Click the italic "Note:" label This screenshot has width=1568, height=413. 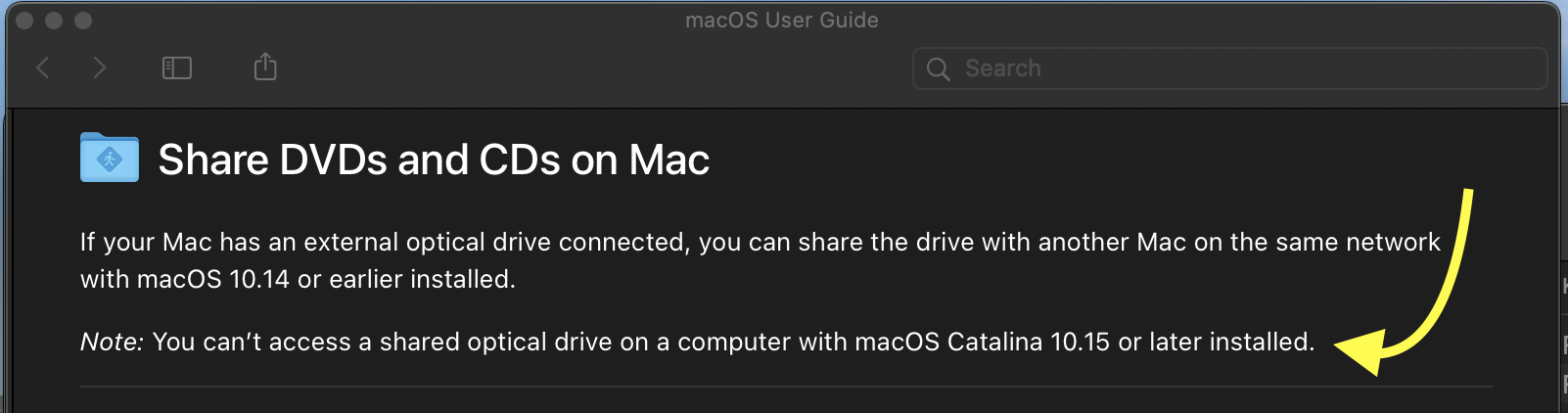[x=112, y=342]
